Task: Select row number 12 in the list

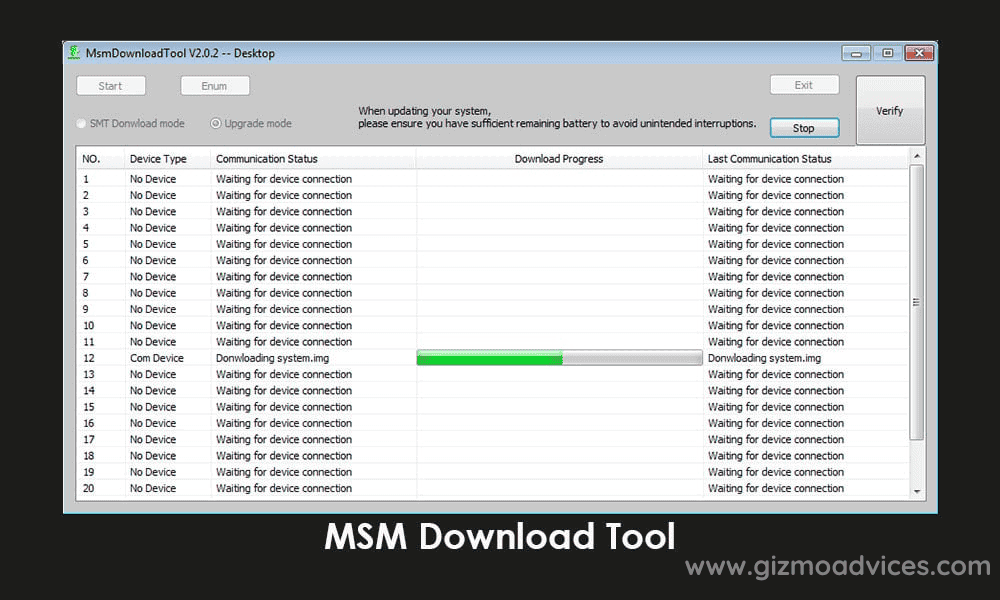Action: tap(89, 358)
